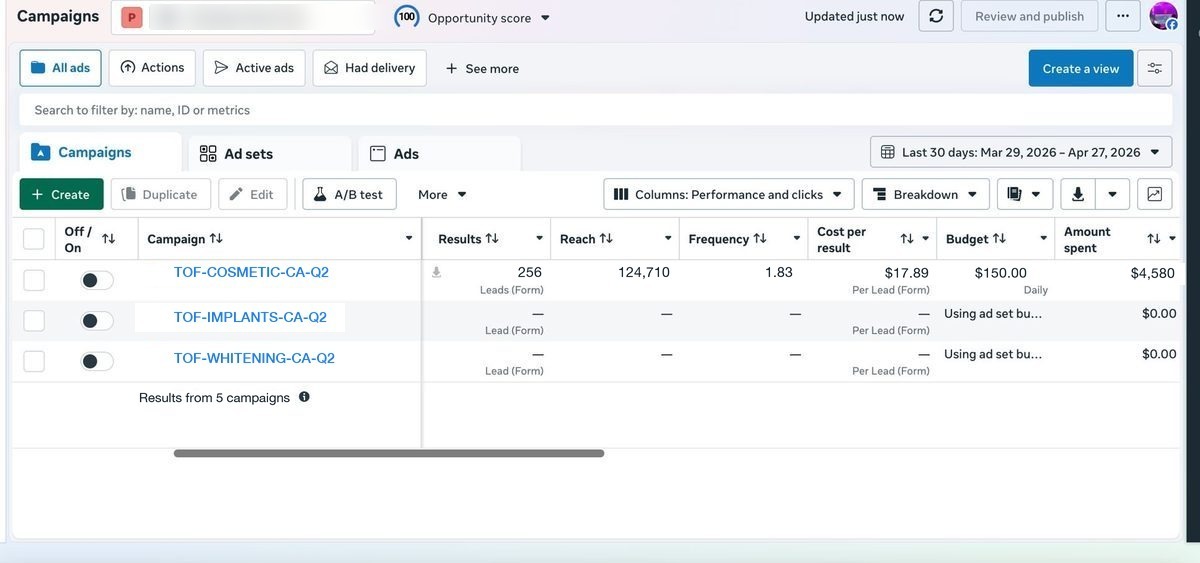Select the Had delivery view

tap(369, 68)
